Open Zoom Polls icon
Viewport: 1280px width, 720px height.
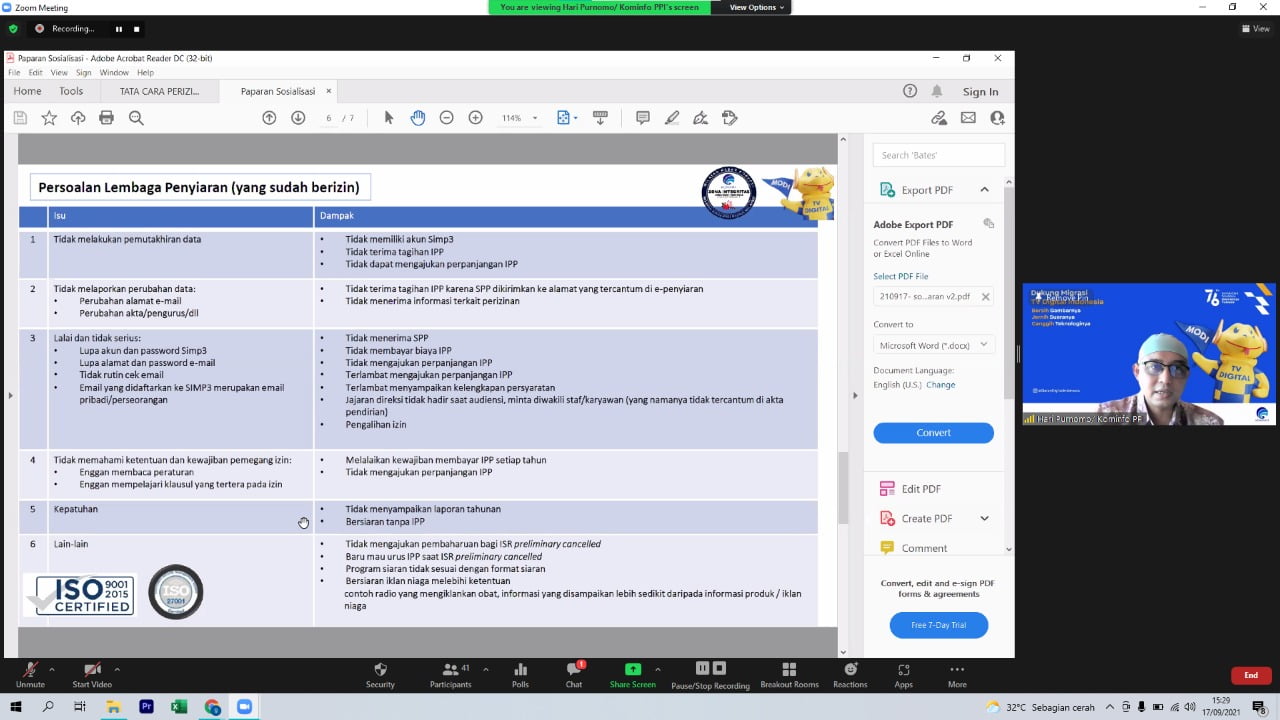click(520, 675)
